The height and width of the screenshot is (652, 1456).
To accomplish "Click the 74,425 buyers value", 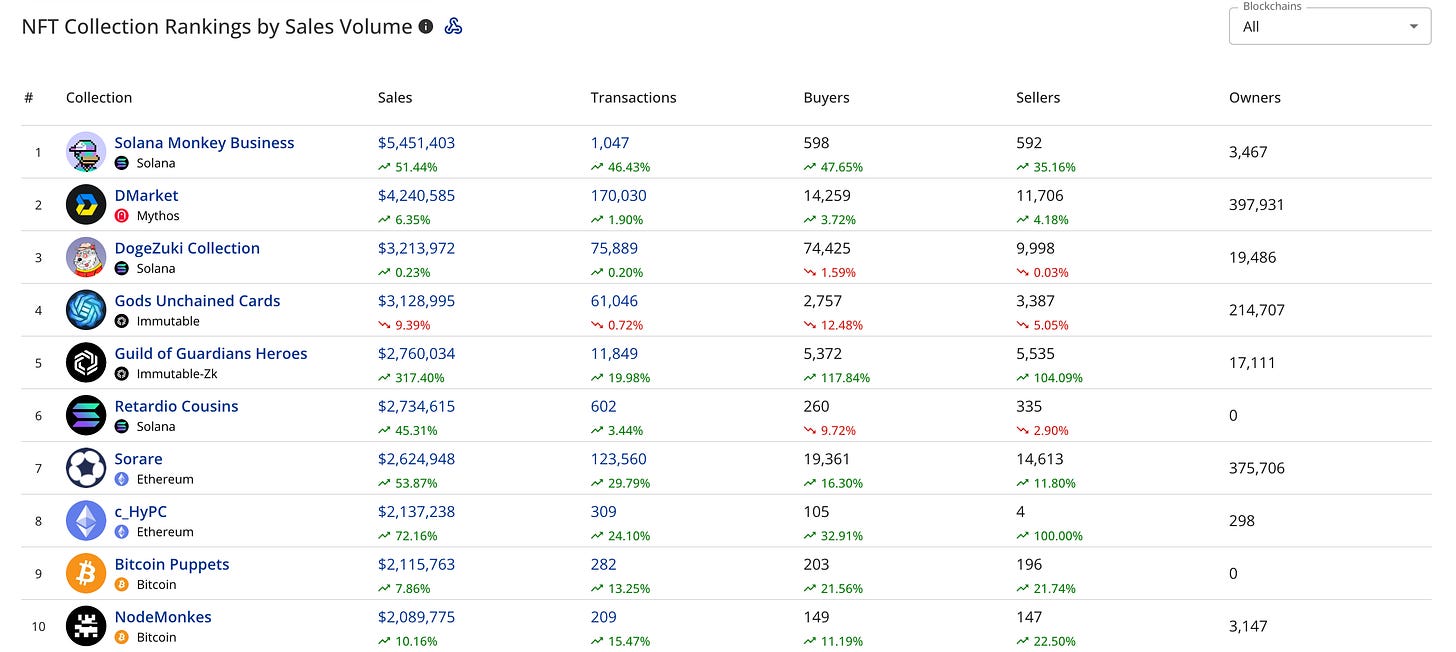I will 827,248.
